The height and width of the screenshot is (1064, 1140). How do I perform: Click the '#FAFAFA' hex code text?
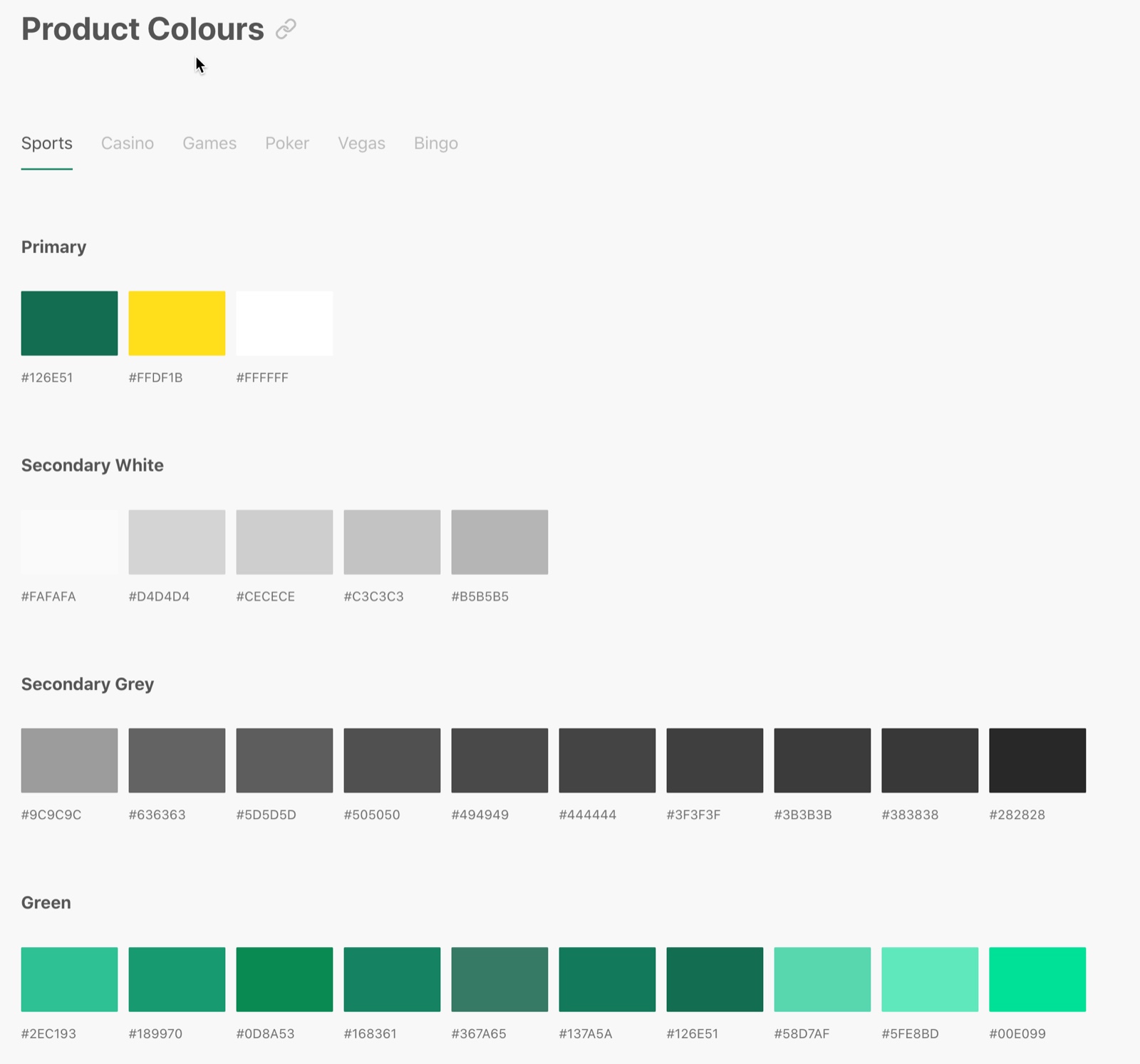pos(48,596)
